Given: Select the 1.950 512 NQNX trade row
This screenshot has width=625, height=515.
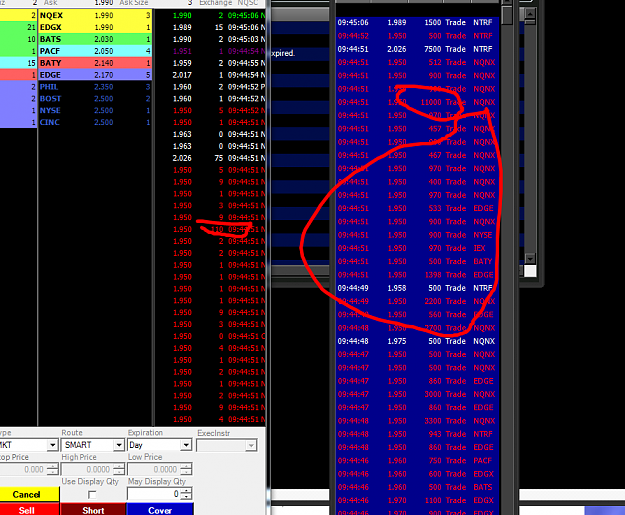Looking at the screenshot, I should [x=418, y=62].
